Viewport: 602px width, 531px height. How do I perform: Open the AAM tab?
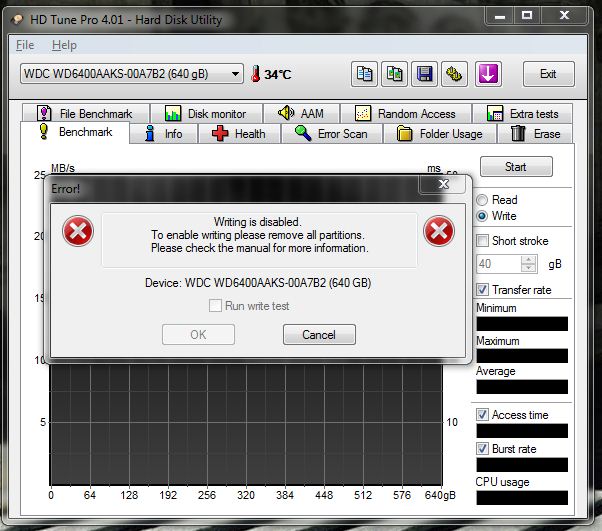301,114
